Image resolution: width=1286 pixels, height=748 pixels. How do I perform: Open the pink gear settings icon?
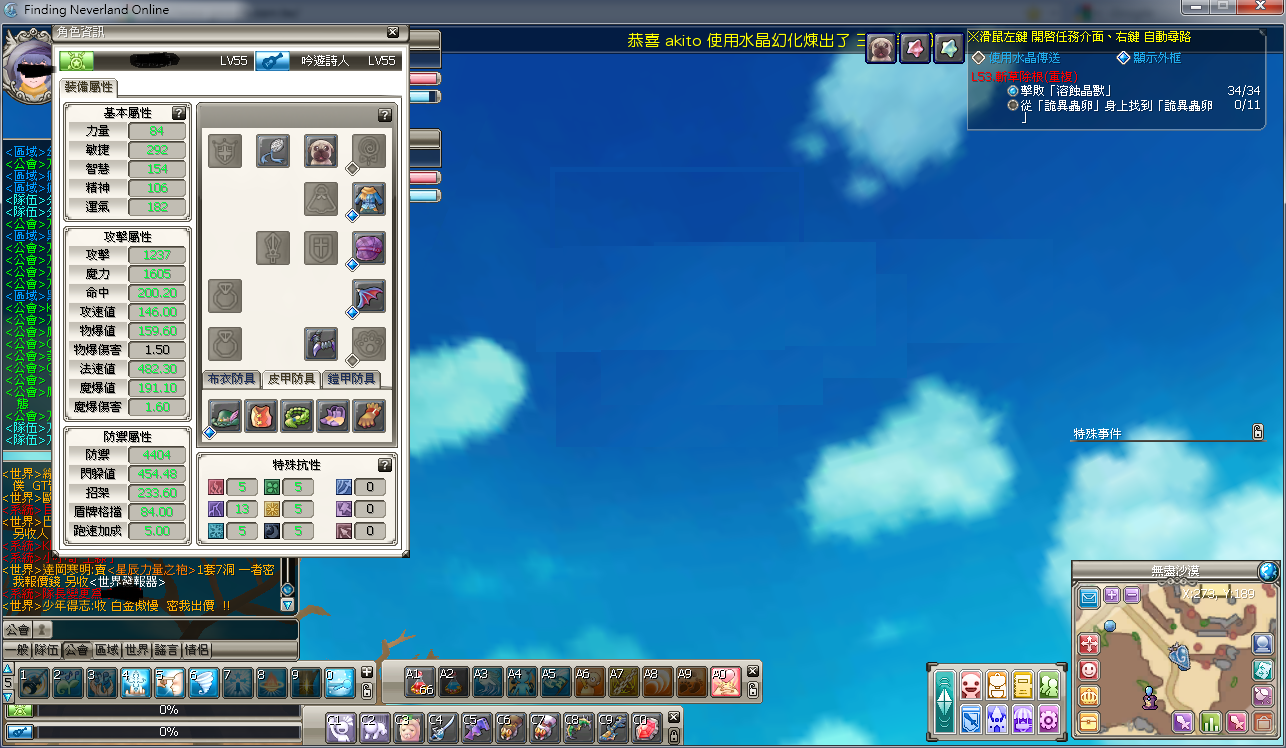1049,718
